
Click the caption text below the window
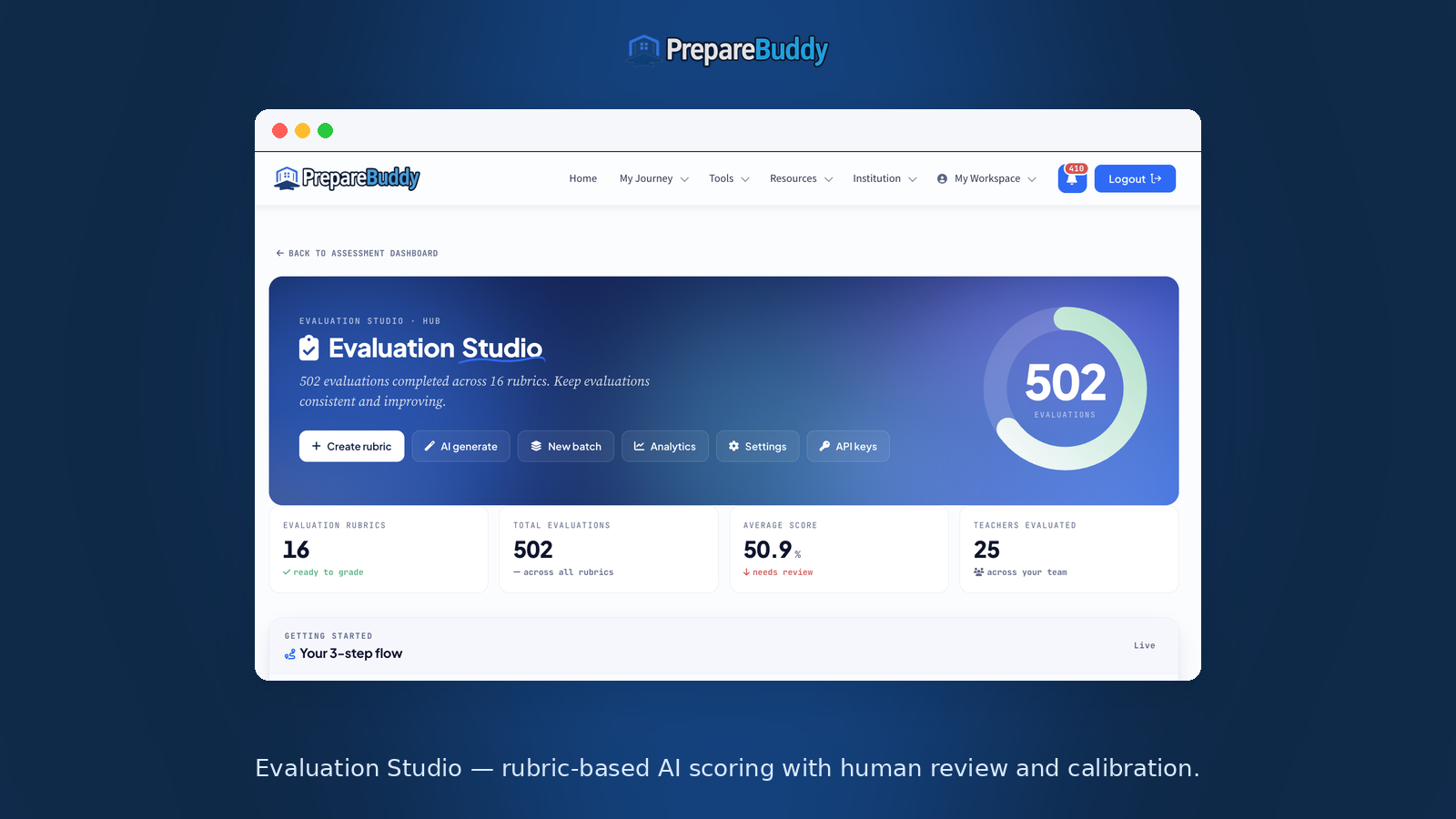pyautogui.click(x=727, y=768)
